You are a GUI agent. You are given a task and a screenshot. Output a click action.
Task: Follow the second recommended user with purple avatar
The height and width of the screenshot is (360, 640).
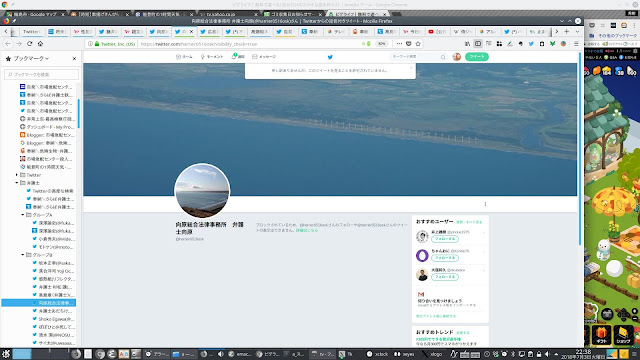tap(445, 258)
